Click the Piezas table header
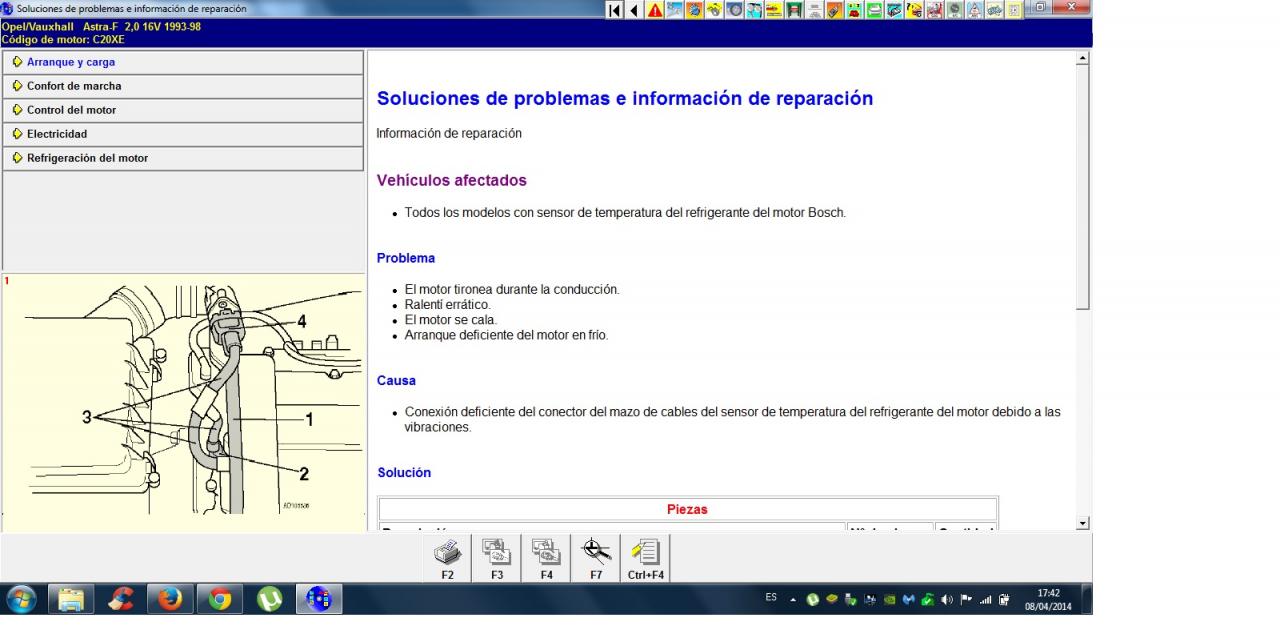Viewport: 1280px width, 638px height. [687, 509]
